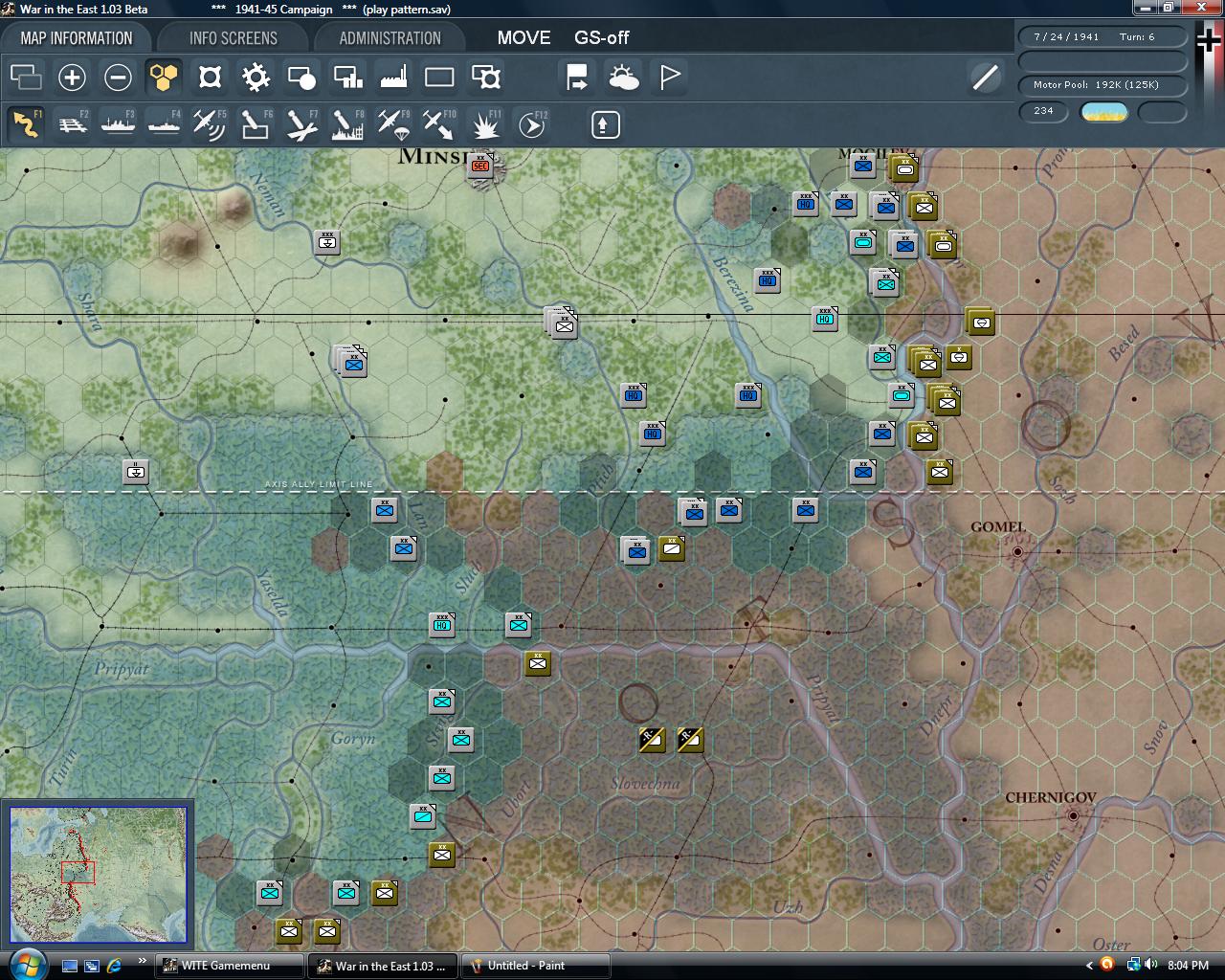Select F8 bomb city mode icon
Viewport: 1225px width, 980px height.
tap(347, 125)
